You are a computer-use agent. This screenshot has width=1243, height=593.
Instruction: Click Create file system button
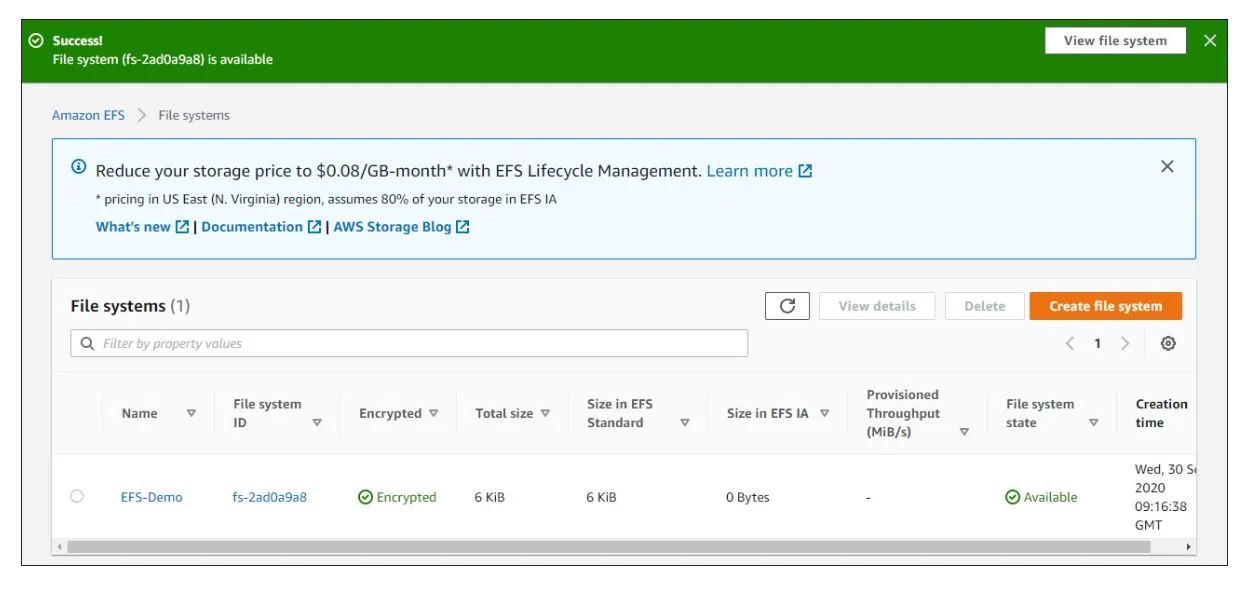[x=1105, y=306]
